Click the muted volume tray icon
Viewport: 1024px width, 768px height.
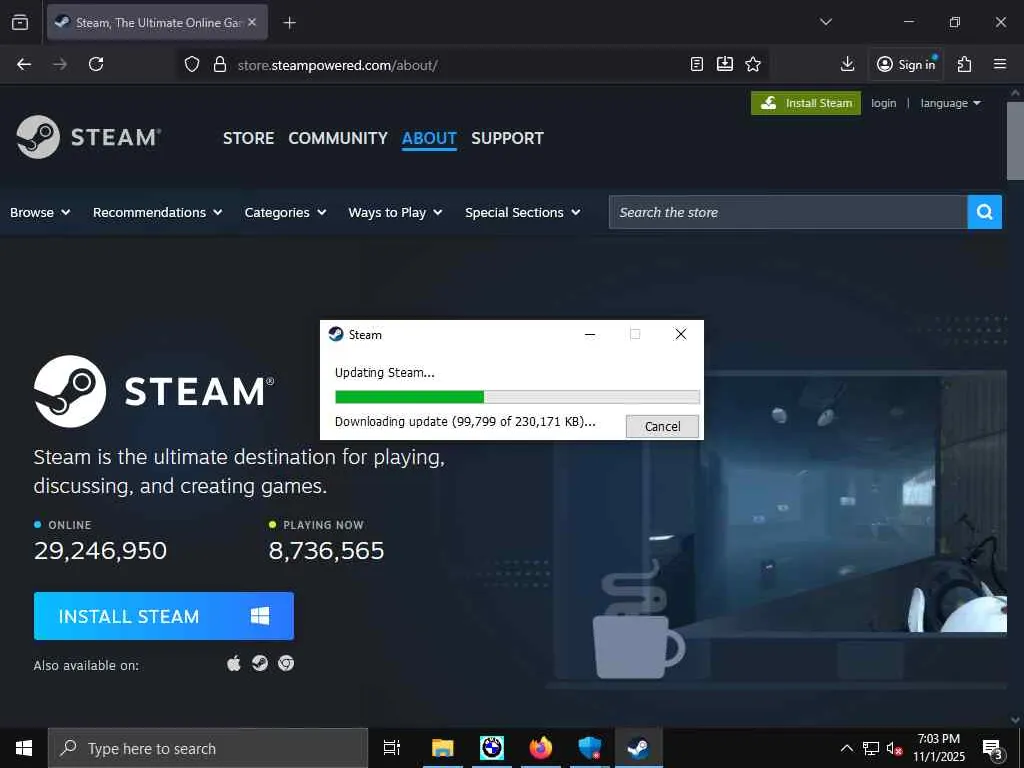[x=894, y=748]
